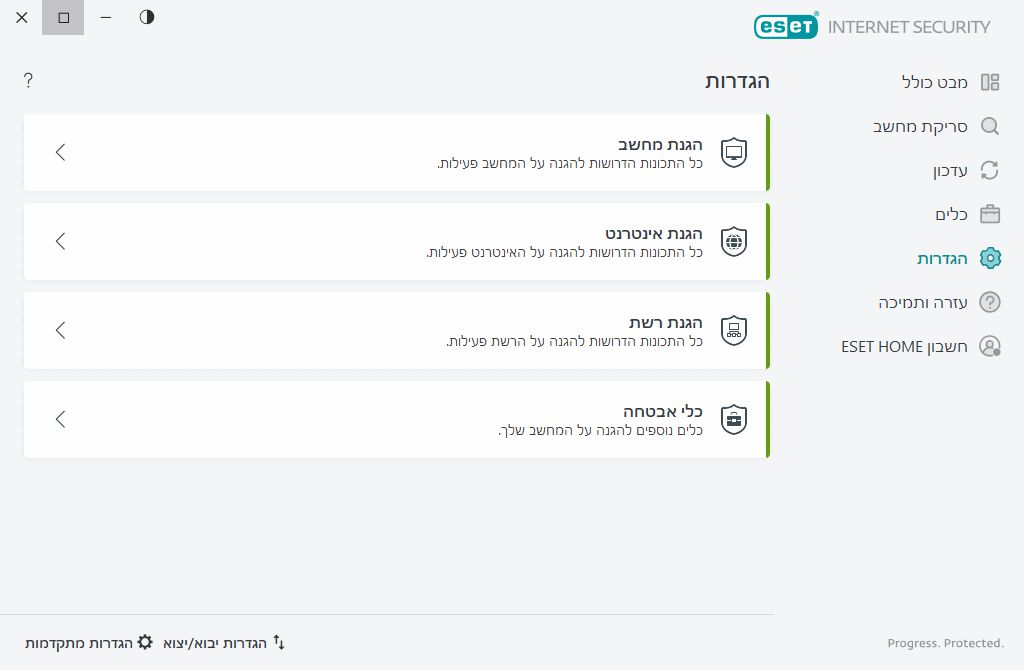Open עזרה ותמיכה question mark icon
The height and width of the screenshot is (670, 1024).
click(x=990, y=302)
